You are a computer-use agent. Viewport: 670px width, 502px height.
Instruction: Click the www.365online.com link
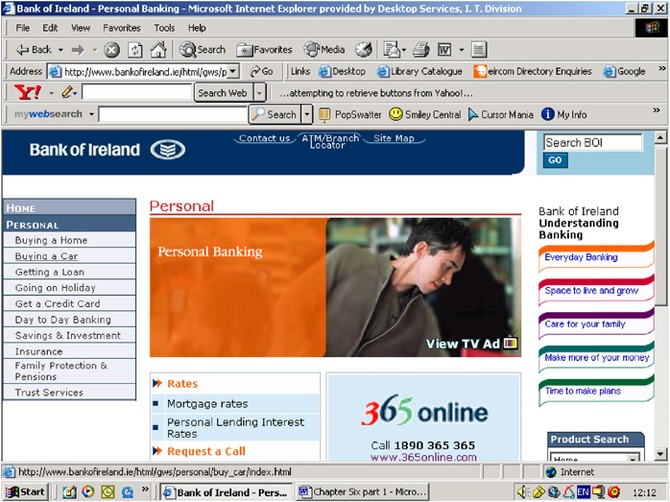tap(423, 457)
